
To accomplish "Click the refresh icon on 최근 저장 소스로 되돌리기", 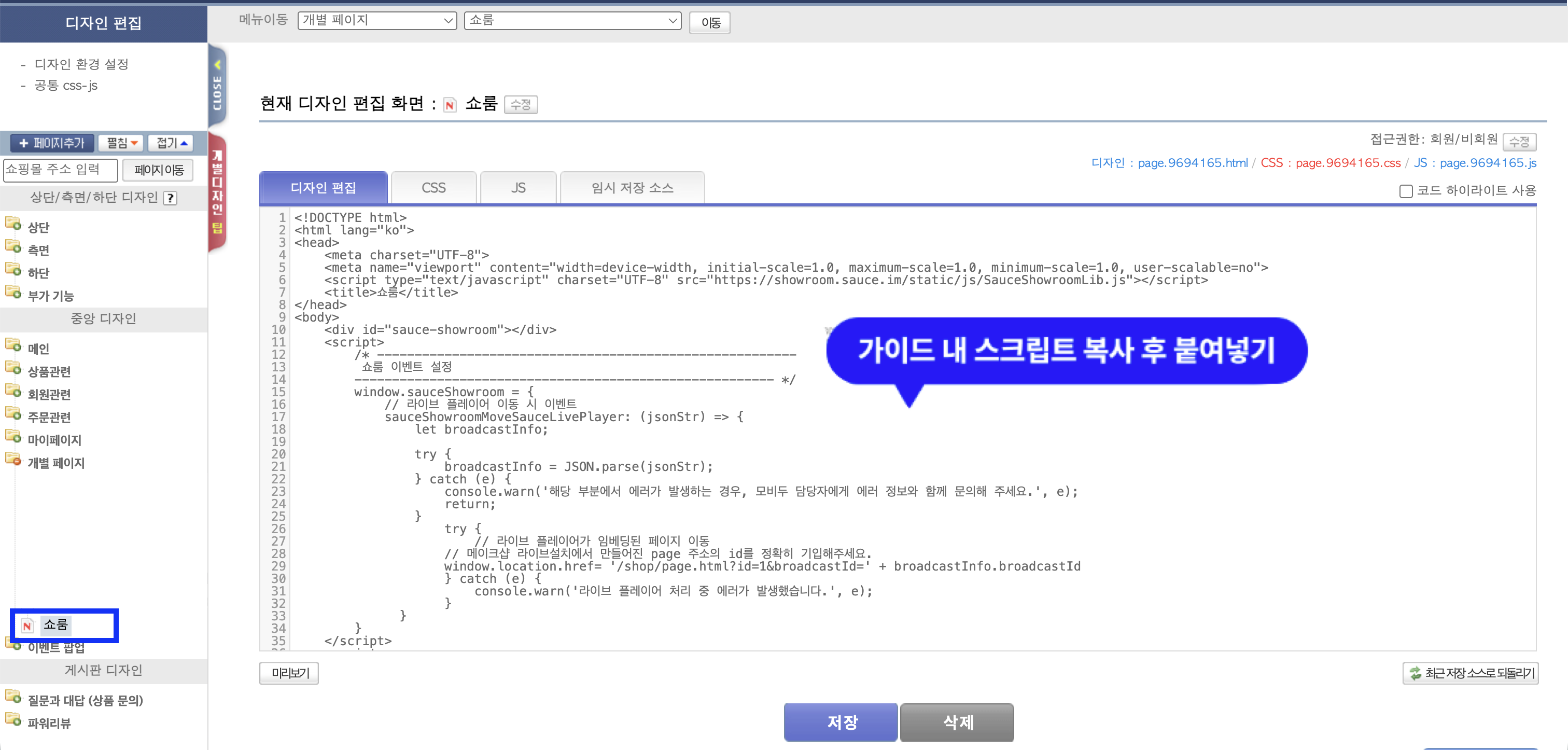I will (1415, 673).
